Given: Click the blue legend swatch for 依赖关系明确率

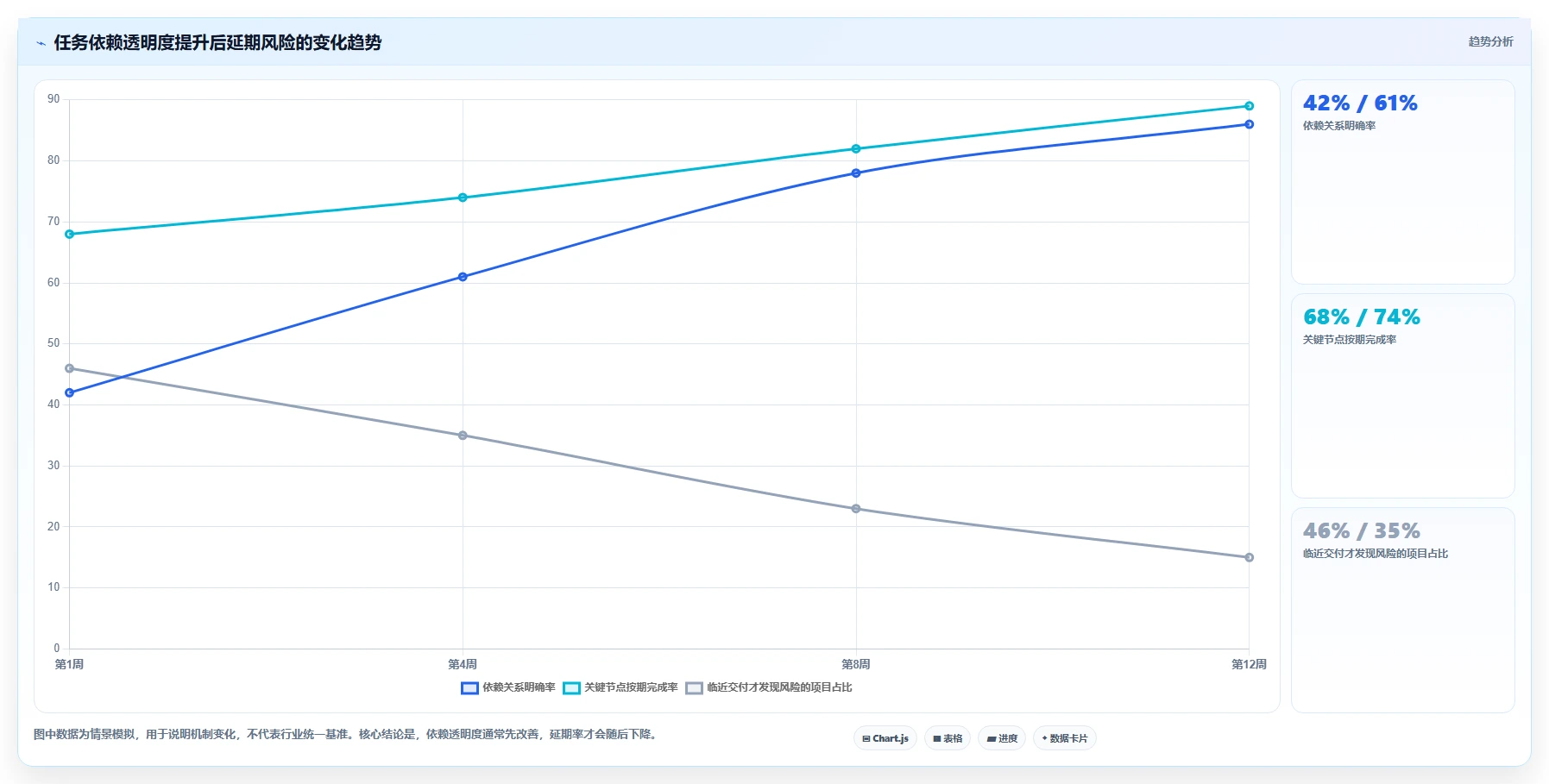Looking at the screenshot, I should 469,688.
